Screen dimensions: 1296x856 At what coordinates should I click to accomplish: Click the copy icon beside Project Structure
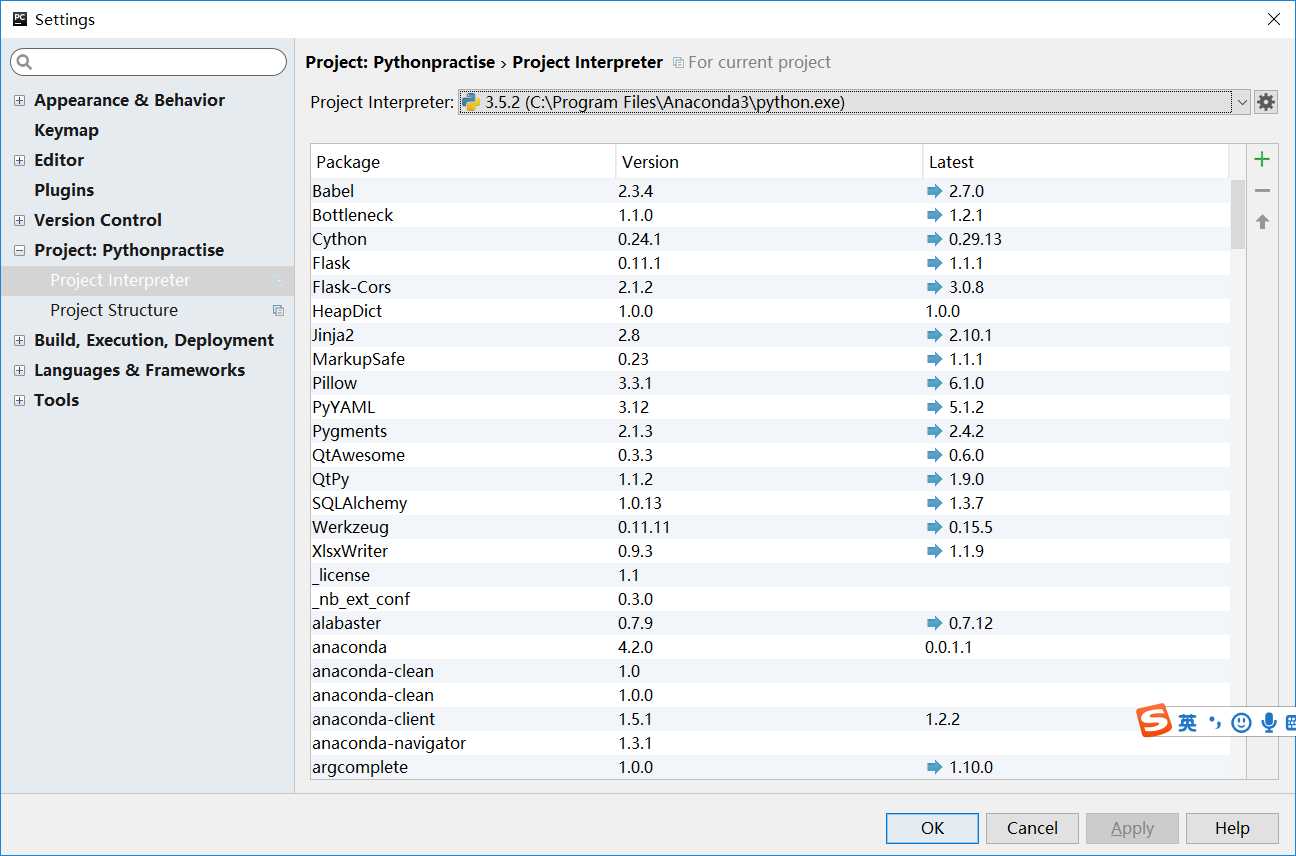point(278,310)
